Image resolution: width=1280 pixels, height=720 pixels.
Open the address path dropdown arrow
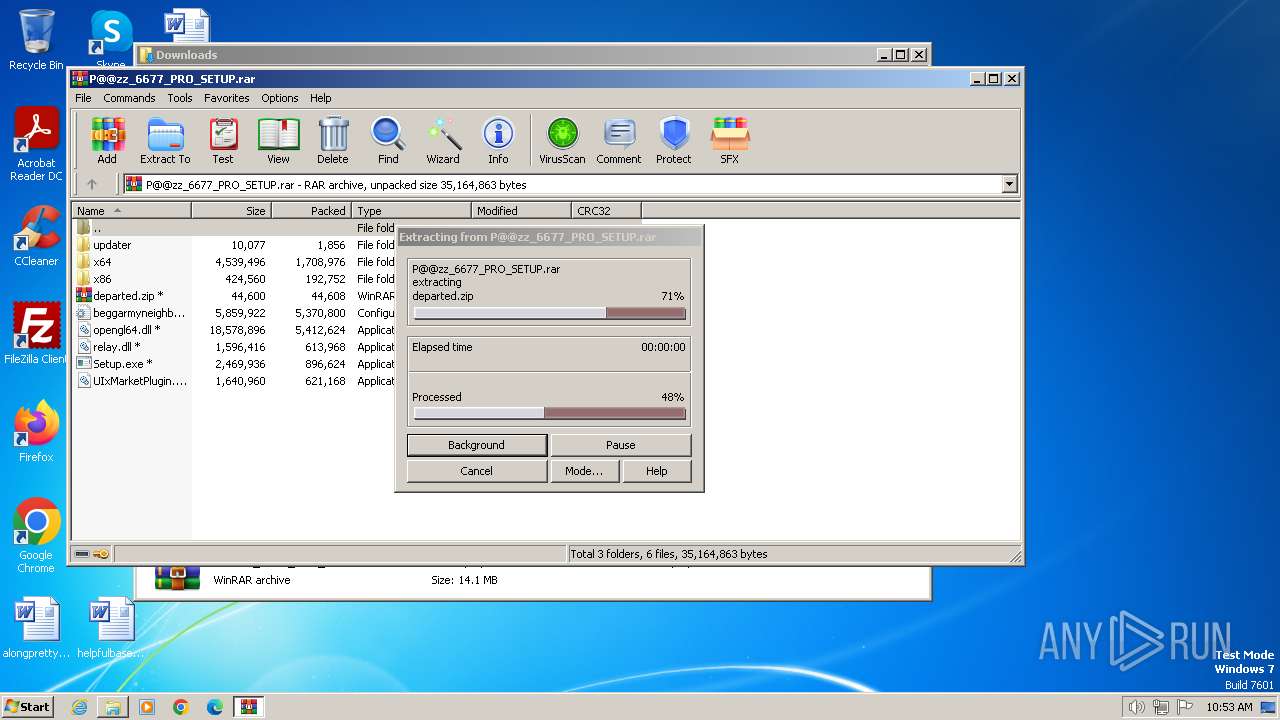(x=1009, y=184)
